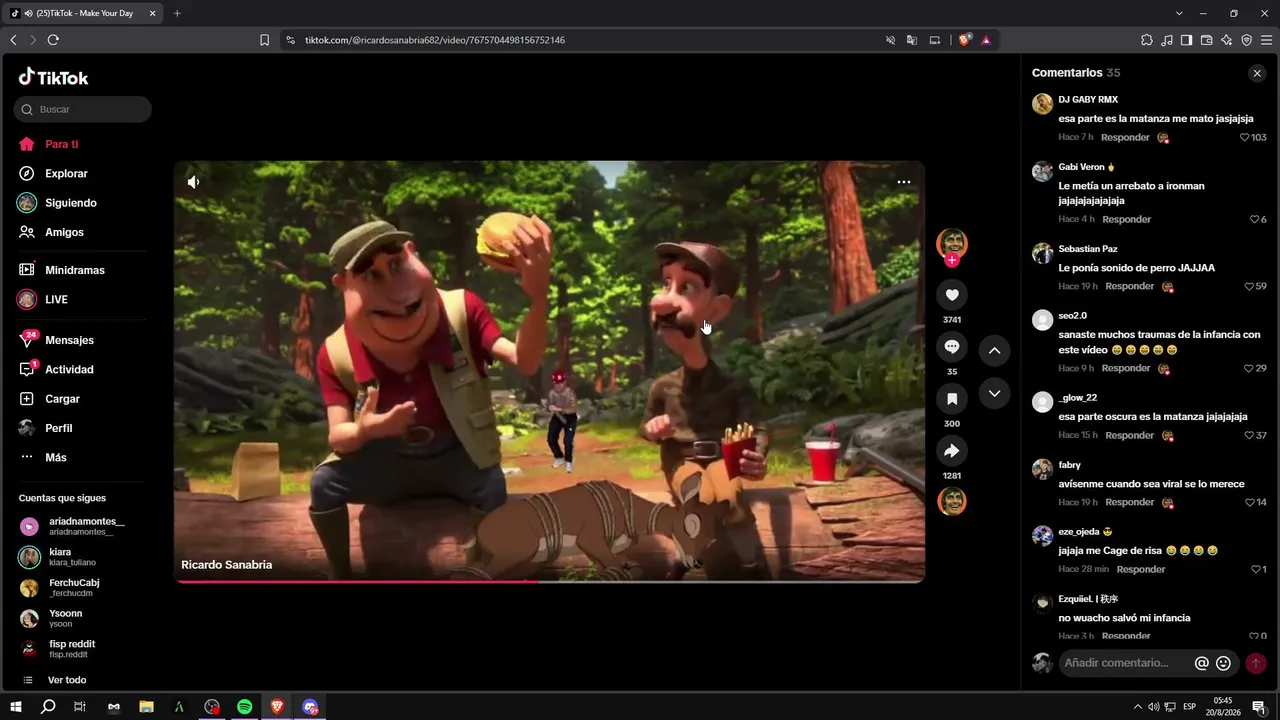
Task: Share the video using the arrow icon
Action: click(x=952, y=451)
